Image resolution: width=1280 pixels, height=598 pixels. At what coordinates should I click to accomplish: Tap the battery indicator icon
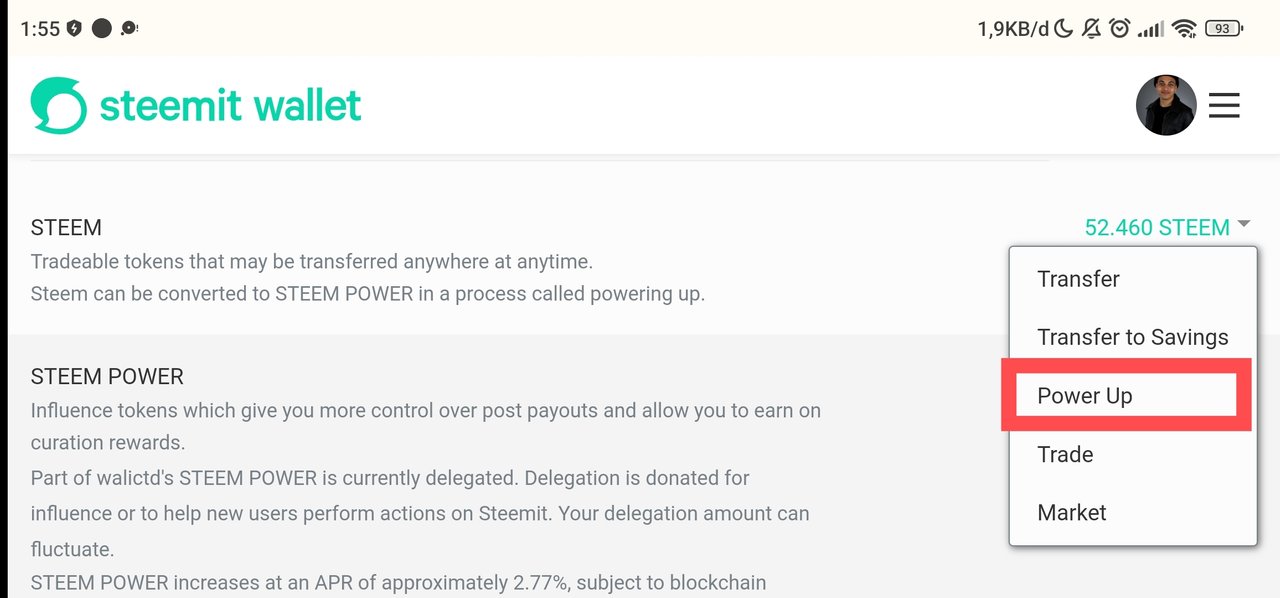[1224, 29]
